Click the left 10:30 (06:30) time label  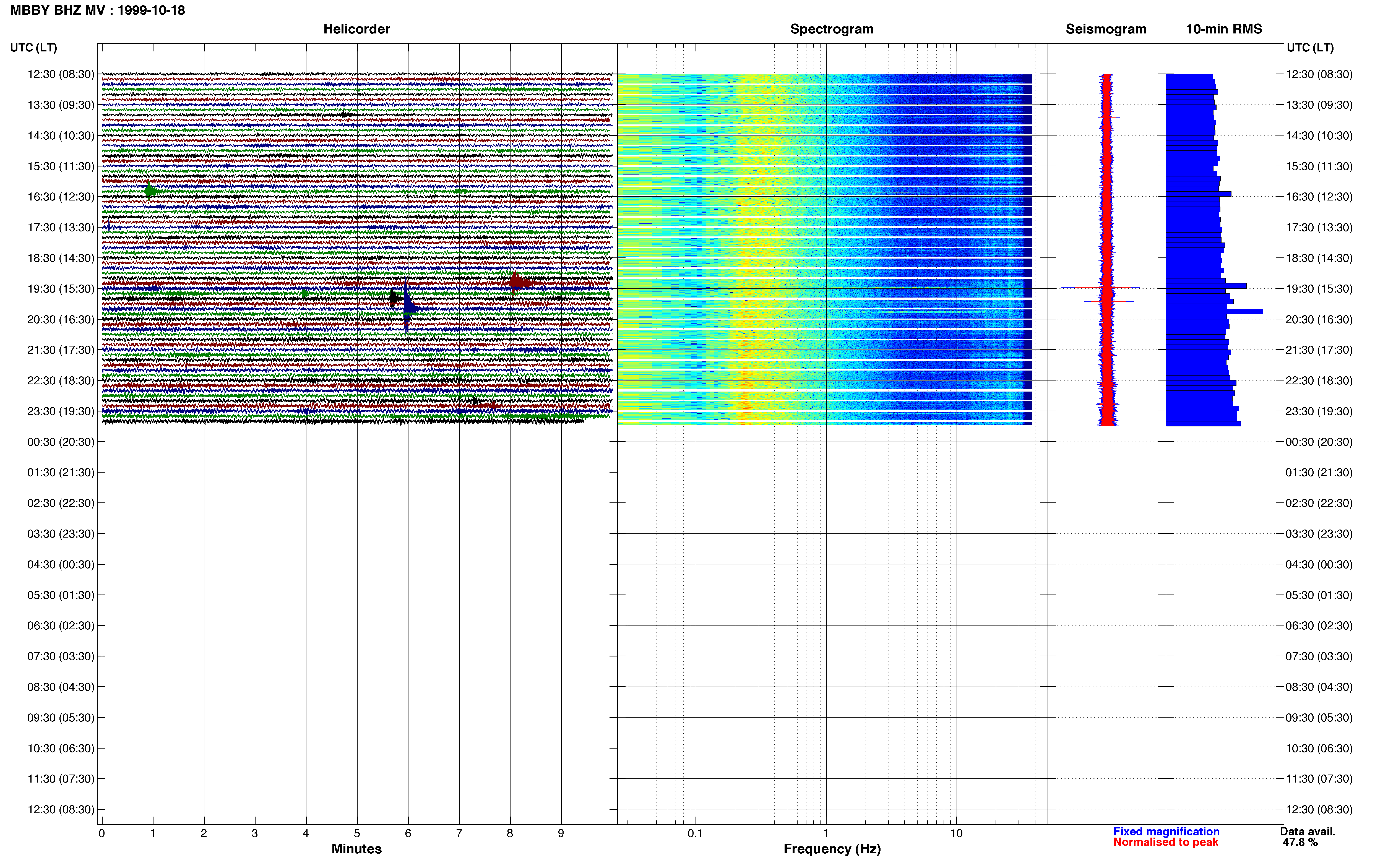point(61,748)
